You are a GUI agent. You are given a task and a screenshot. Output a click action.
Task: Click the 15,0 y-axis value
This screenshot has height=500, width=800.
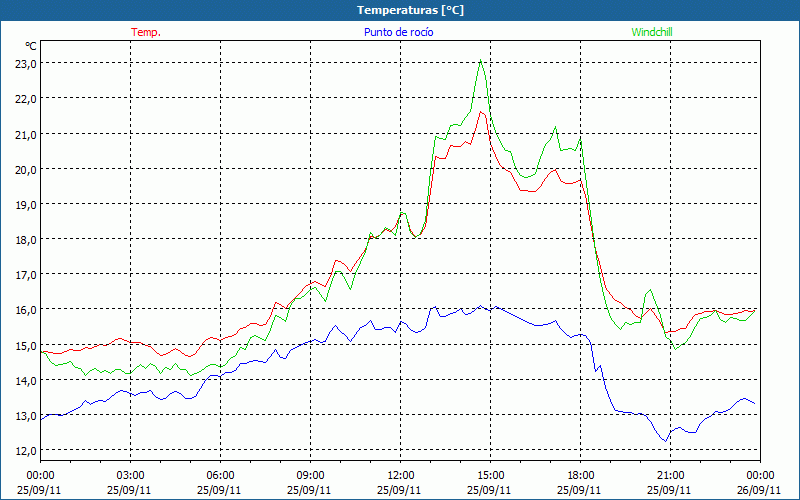(x=27, y=345)
